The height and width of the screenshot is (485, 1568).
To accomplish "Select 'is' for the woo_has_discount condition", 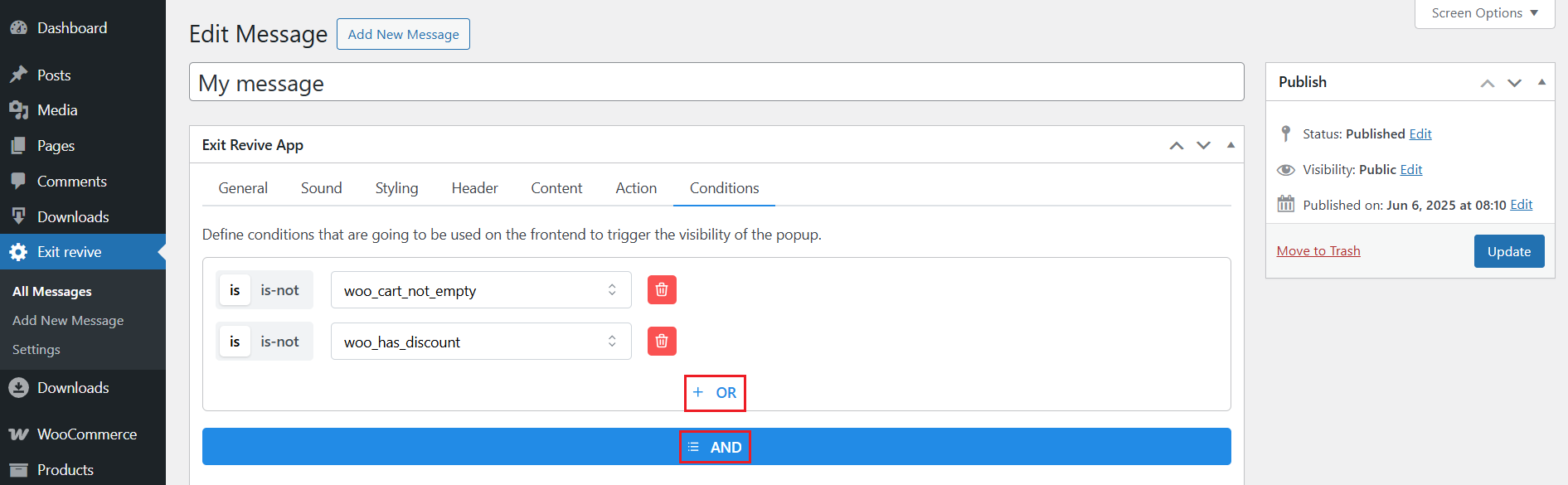I will pos(235,342).
